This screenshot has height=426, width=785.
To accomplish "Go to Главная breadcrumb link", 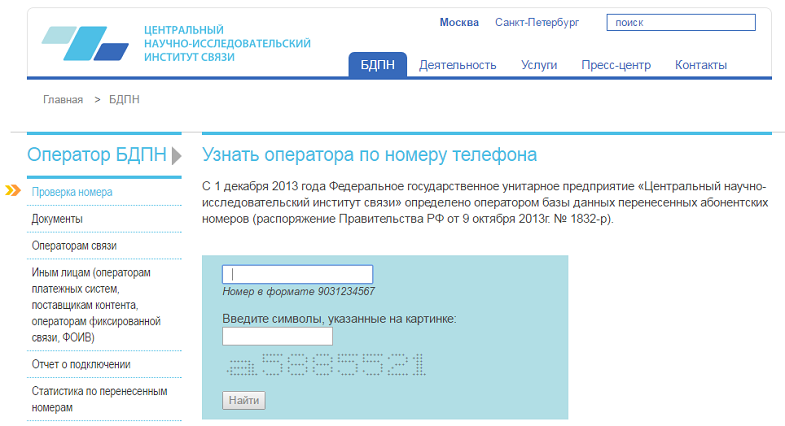I will [x=63, y=100].
